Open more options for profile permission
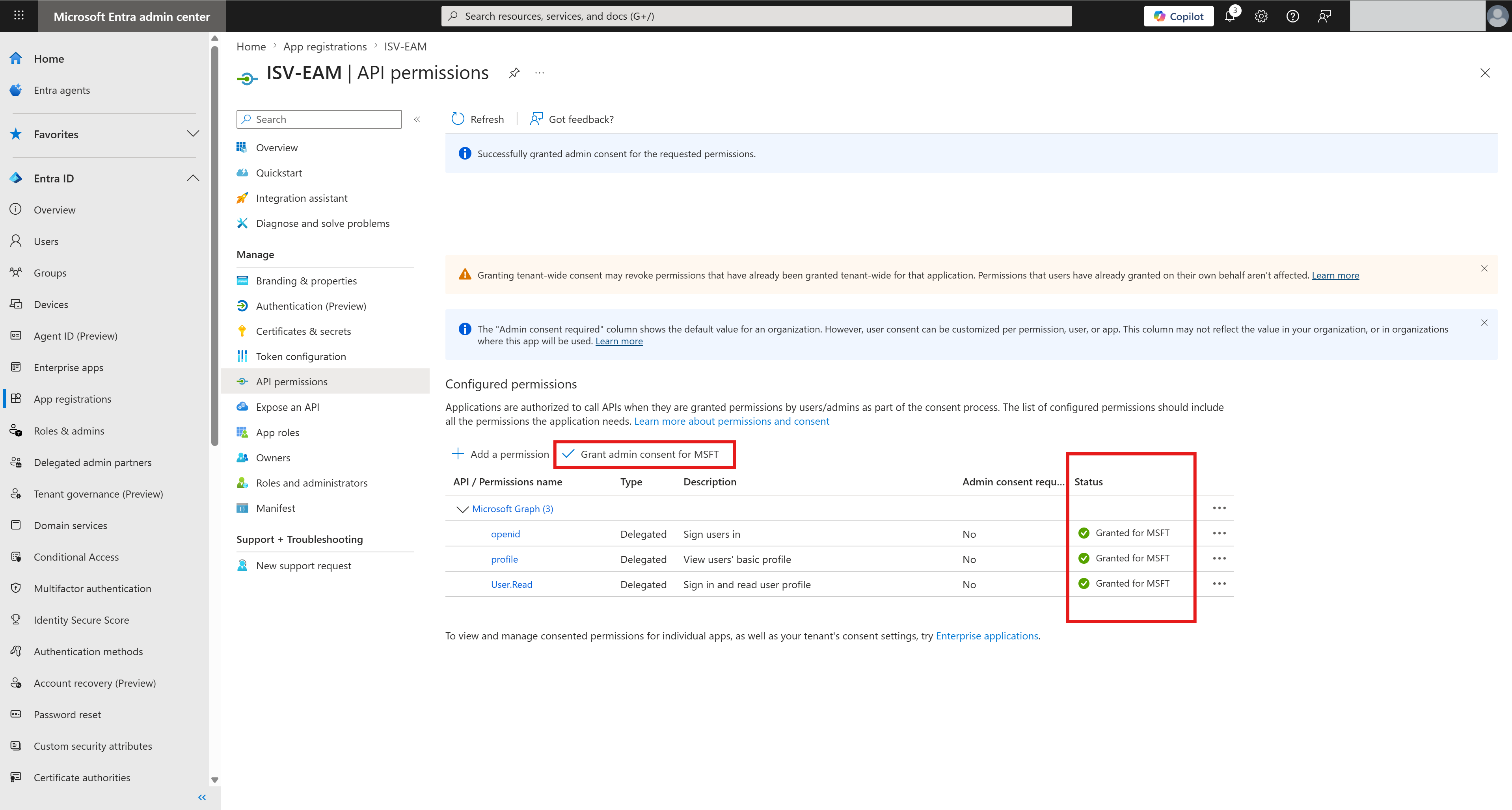Viewport: 1512px width, 810px height. (1220, 558)
